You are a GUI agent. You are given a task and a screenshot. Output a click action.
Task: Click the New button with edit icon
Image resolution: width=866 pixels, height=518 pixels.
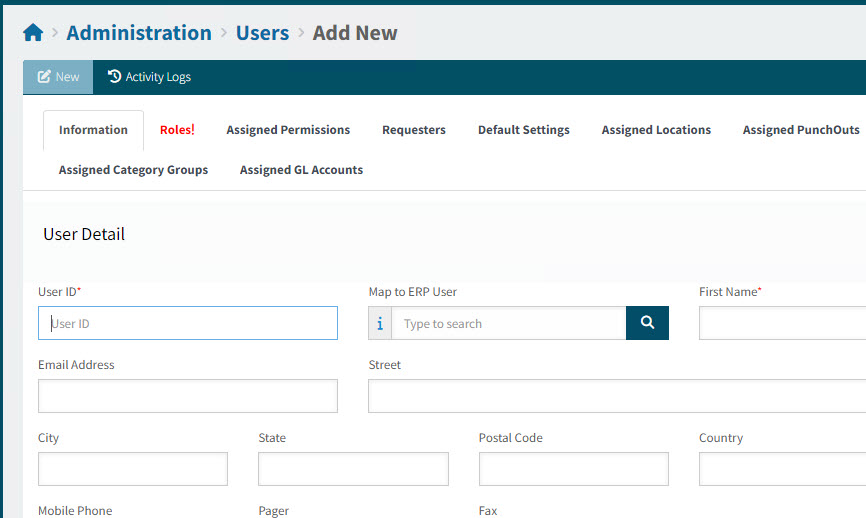point(58,77)
